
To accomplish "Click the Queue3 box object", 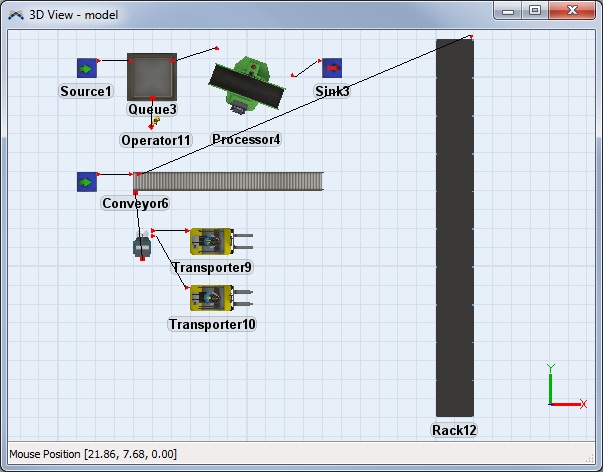I will click(152, 77).
